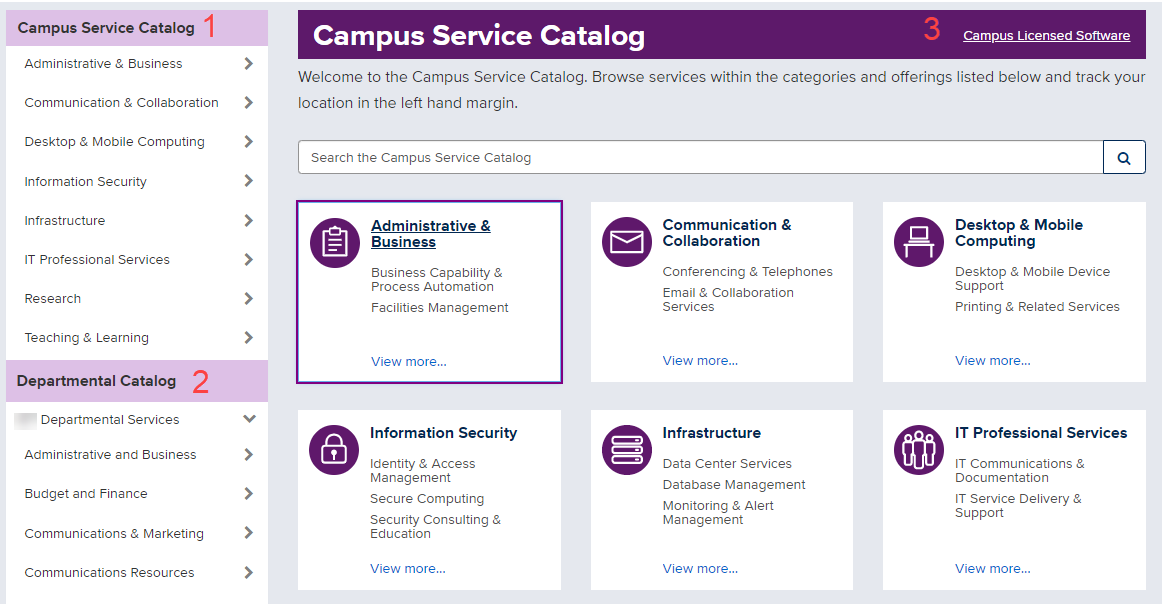Image resolution: width=1162 pixels, height=604 pixels.
Task: Click the Campus Service Catalog search field
Action: tap(700, 157)
